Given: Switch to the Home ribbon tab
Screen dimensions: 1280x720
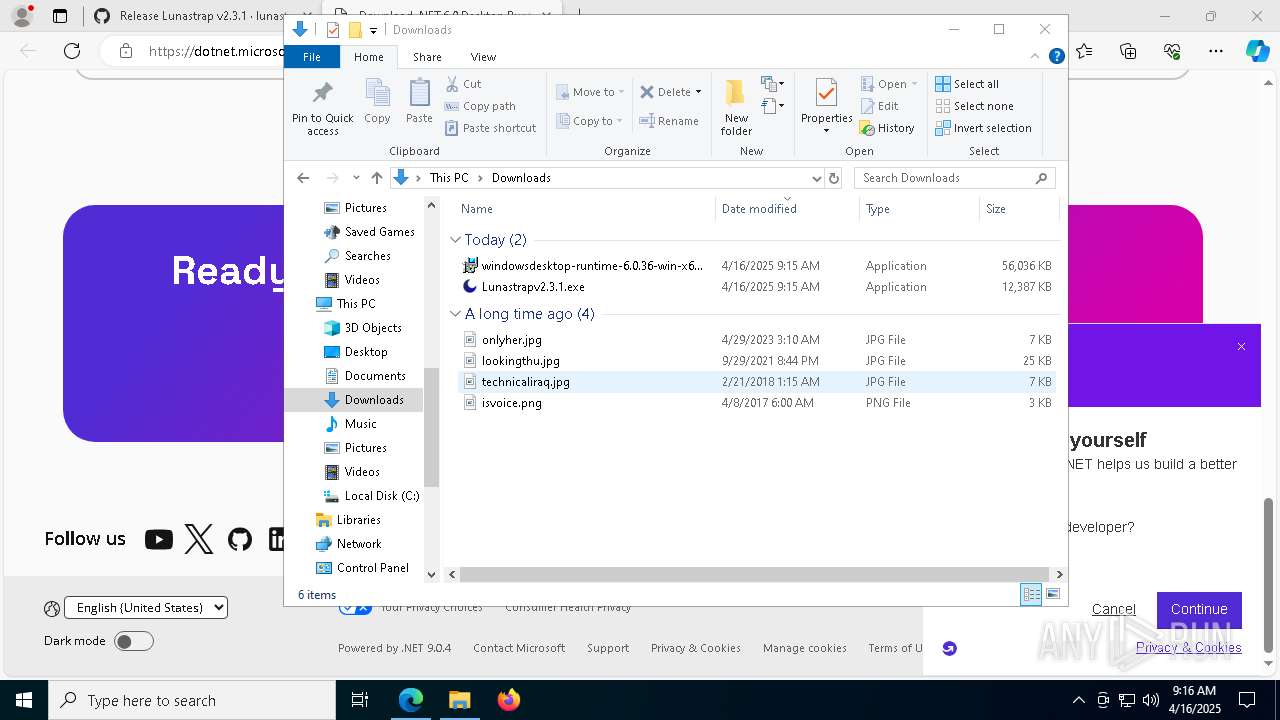Looking at the screenshot, I should (368, 57).
